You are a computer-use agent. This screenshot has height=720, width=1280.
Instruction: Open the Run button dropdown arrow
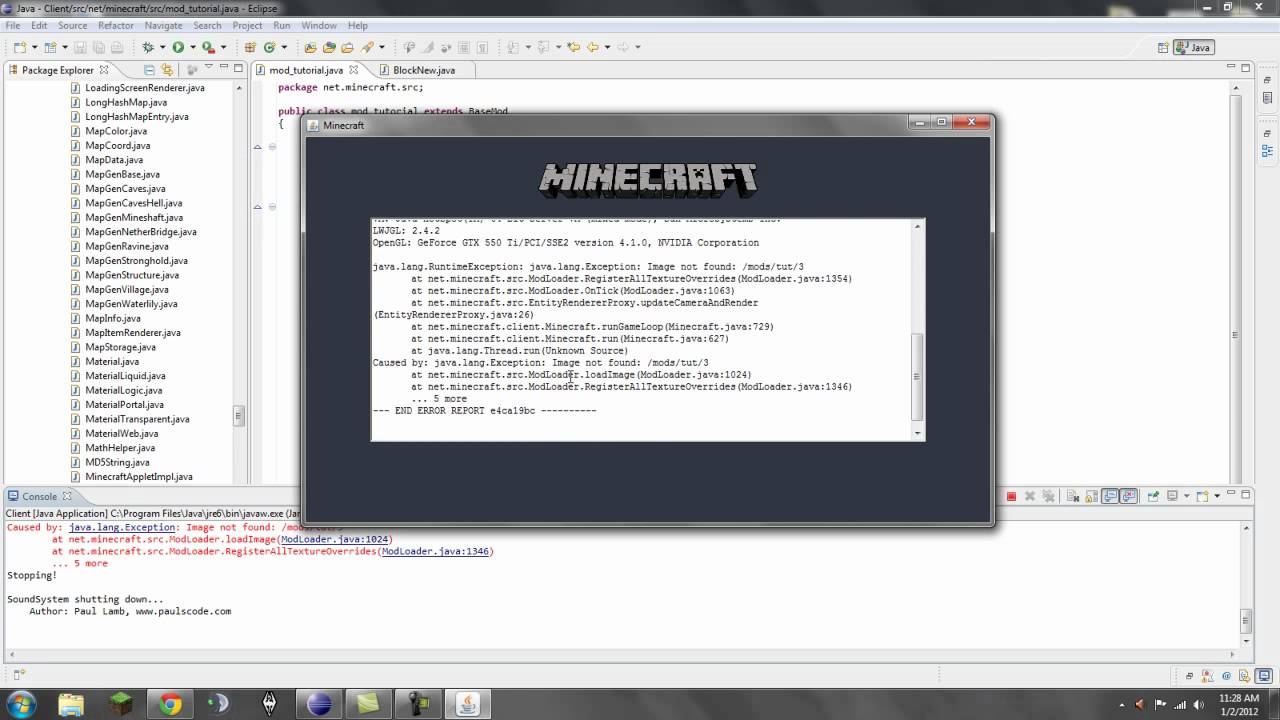(x=192, y=47)
